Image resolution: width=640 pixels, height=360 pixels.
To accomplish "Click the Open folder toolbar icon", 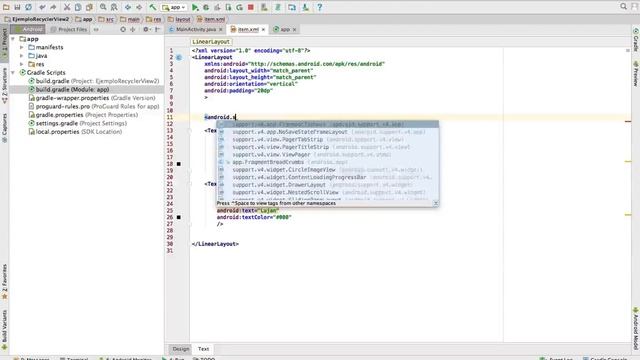I will point(6,7).
